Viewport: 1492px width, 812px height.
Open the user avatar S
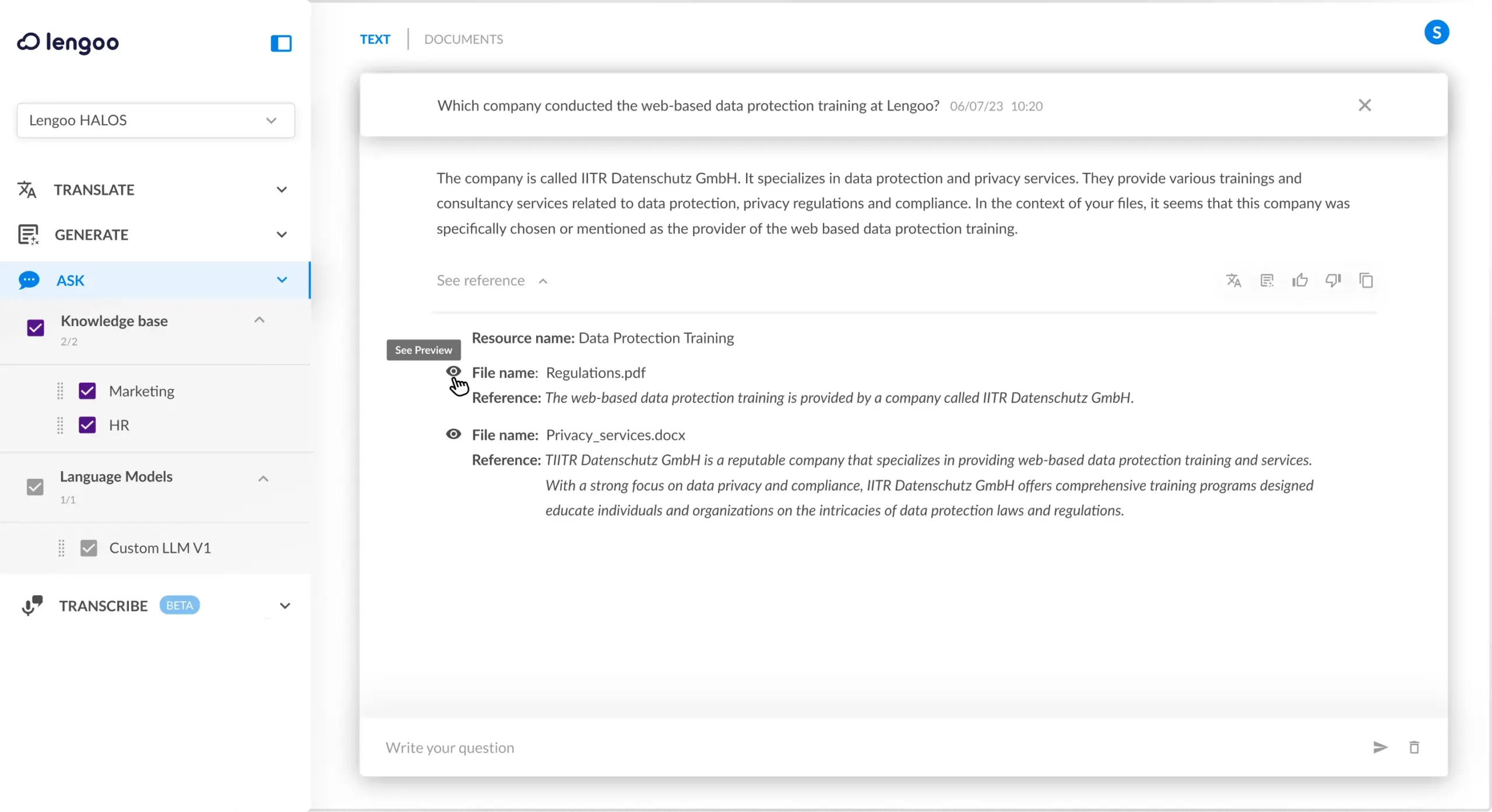[x=1436, y=32]
